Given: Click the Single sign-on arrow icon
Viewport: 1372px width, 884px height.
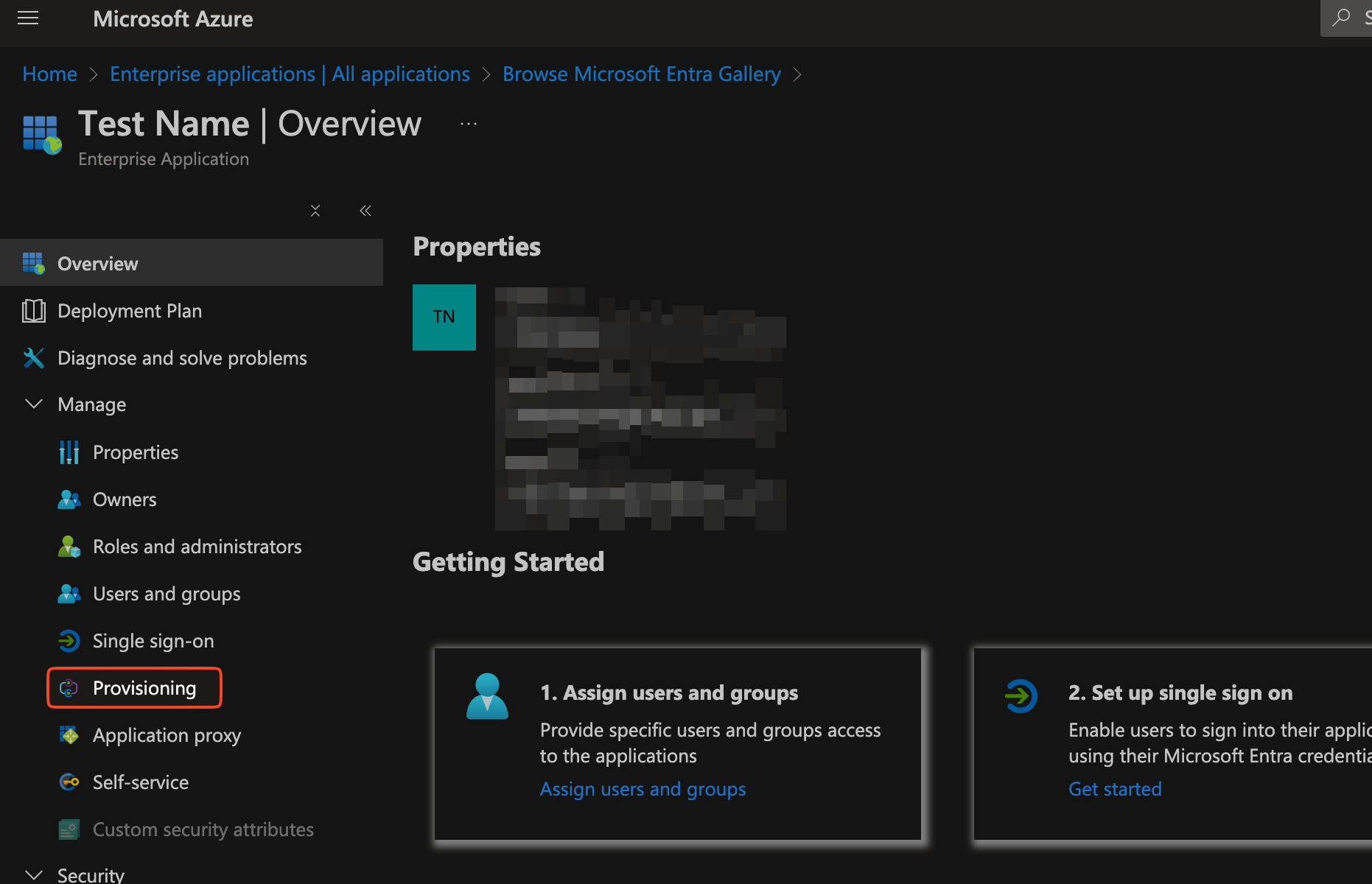Looking at the screenshot, I should (x=69, y=641).
